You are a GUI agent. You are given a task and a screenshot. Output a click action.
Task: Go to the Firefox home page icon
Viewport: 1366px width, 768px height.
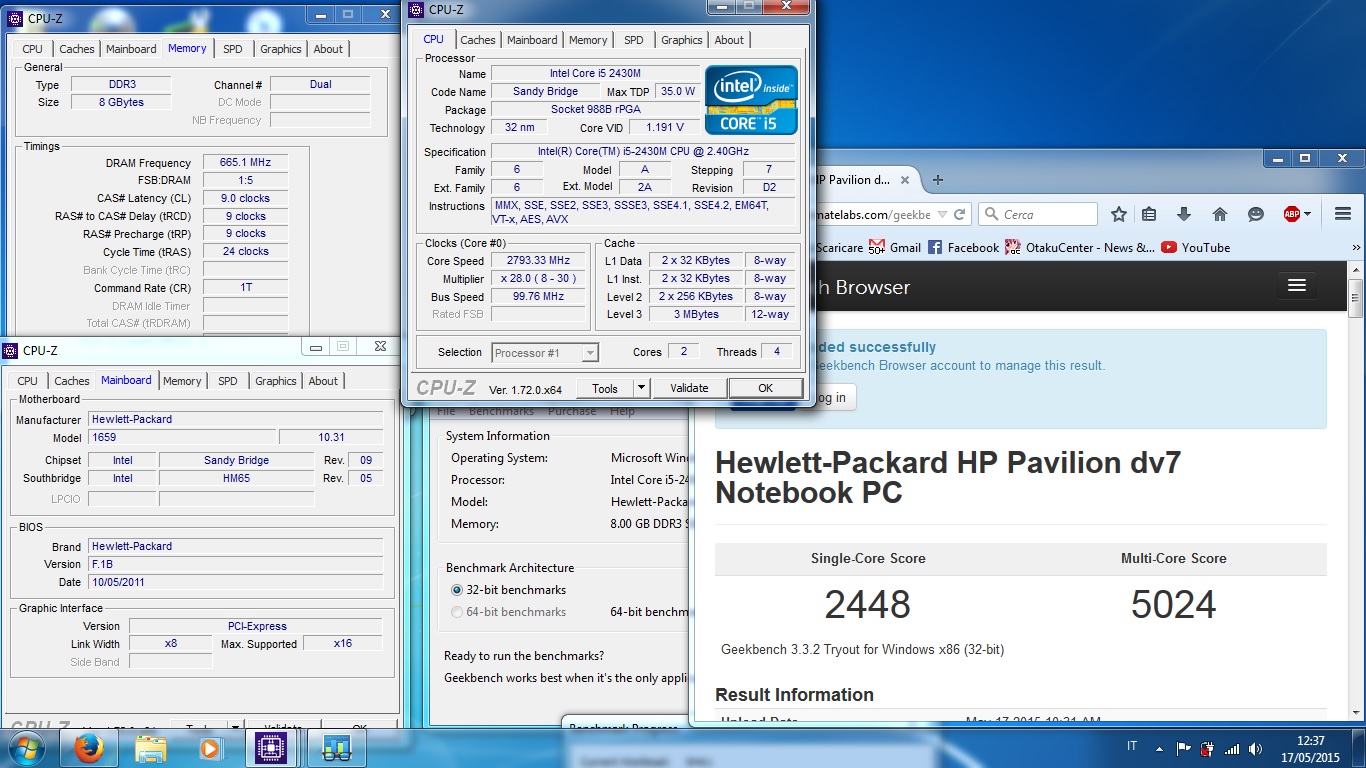[1220, 214]
